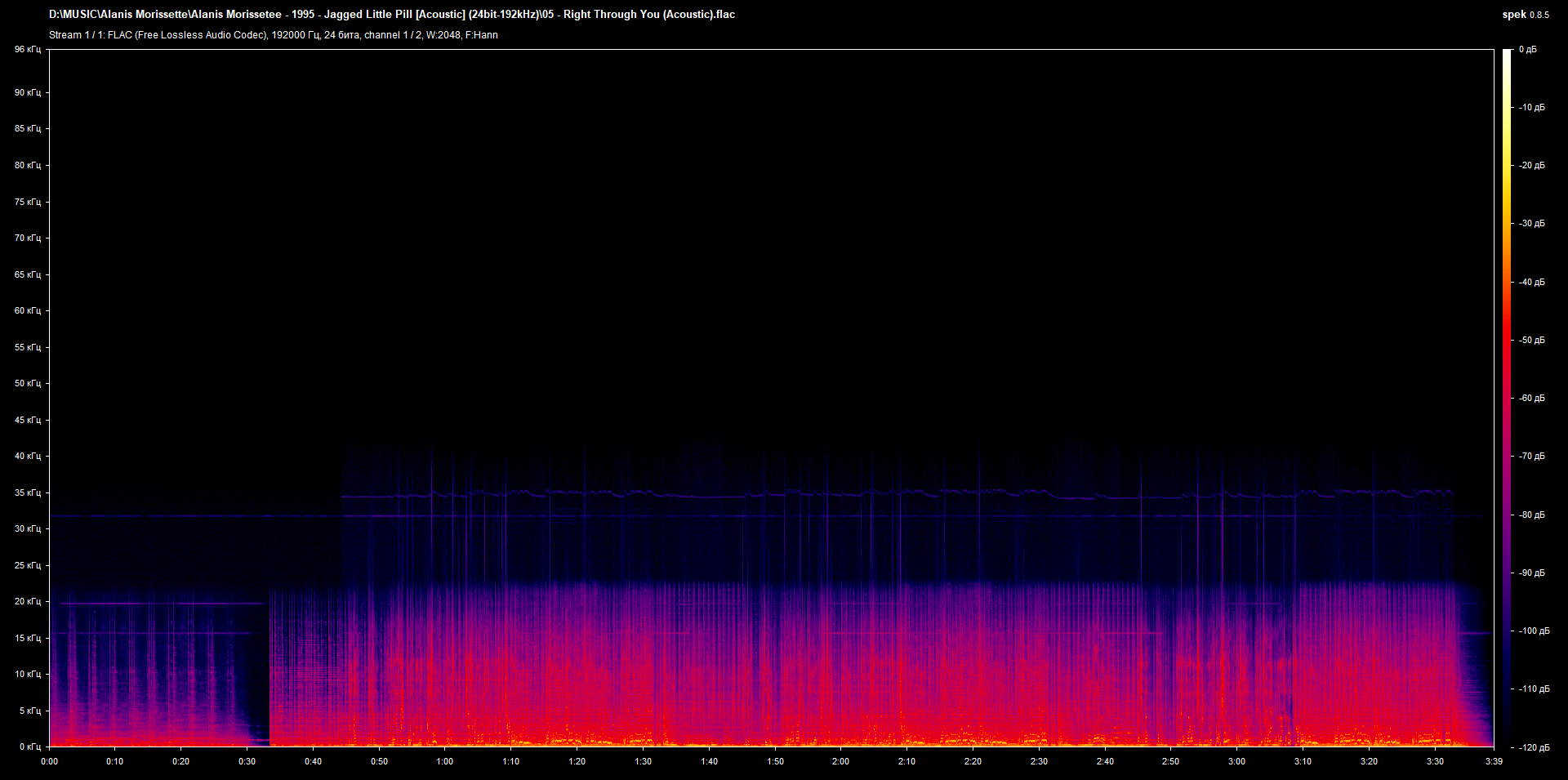Click the 0 кГц frequency label
Image resolution: width=1568 pixels, height=780 pixels.
pos(29,747)
